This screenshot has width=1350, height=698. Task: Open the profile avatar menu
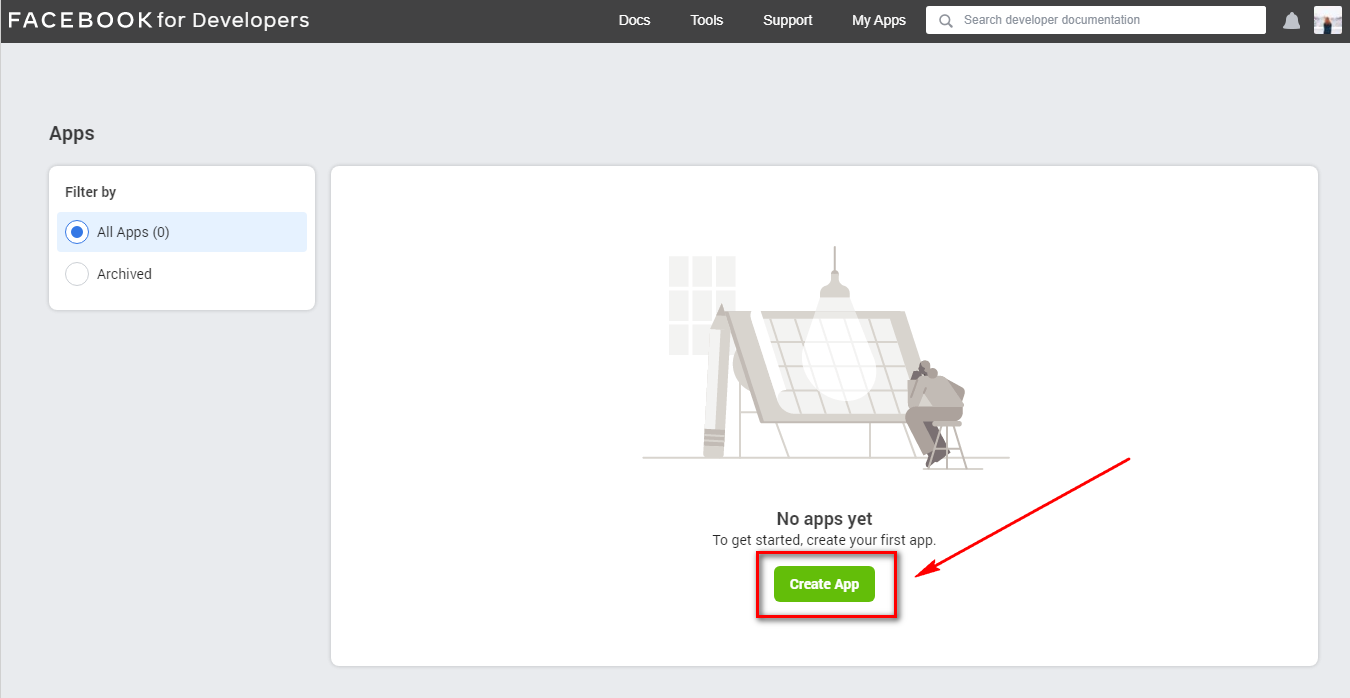[1327, 20]
